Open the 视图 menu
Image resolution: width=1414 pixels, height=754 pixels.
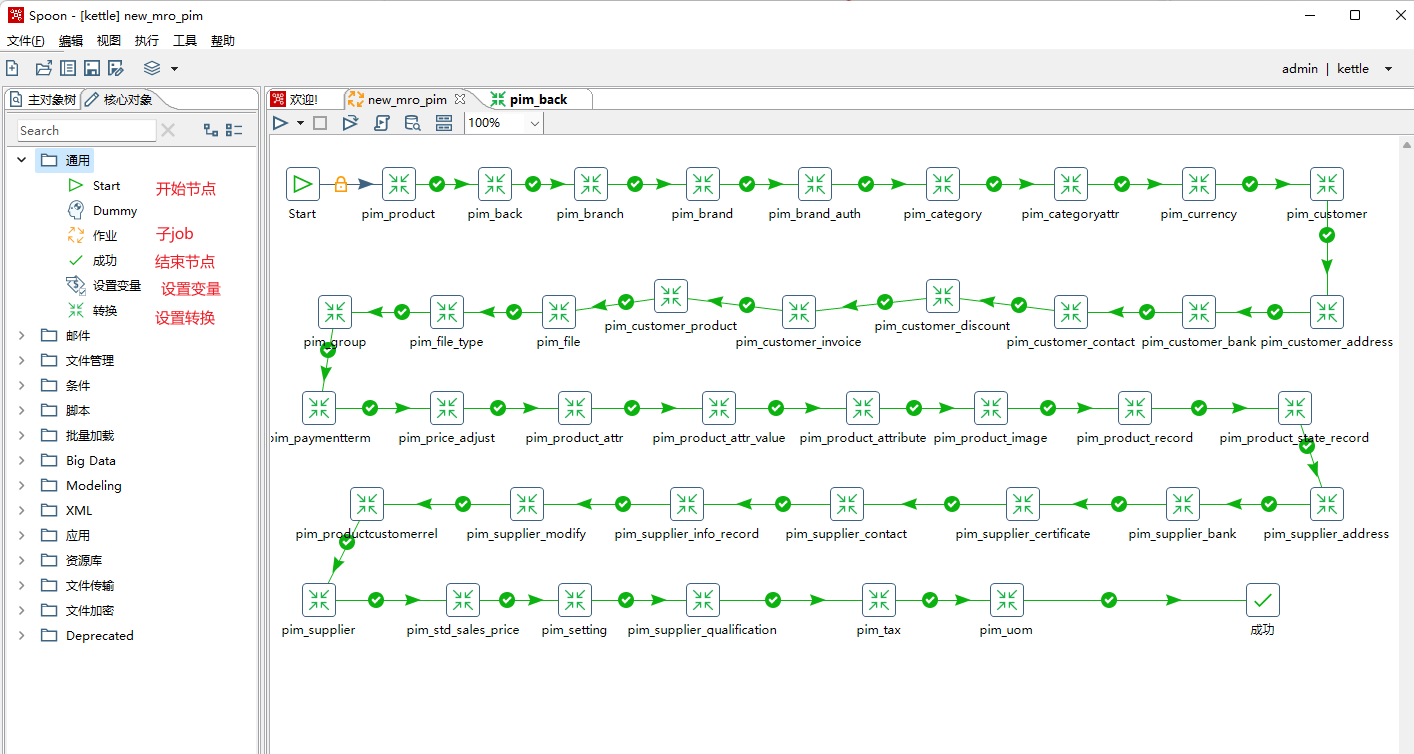point(109,41)
